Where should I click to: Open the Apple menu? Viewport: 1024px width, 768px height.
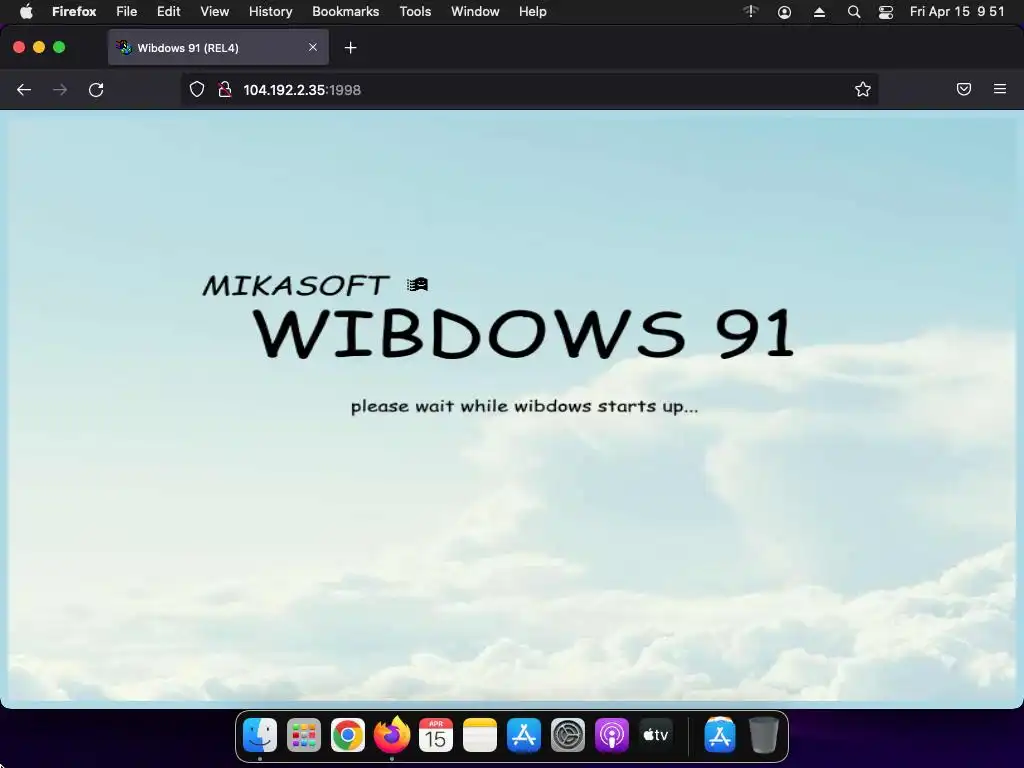pyautogui.click(x=26, y=12)
